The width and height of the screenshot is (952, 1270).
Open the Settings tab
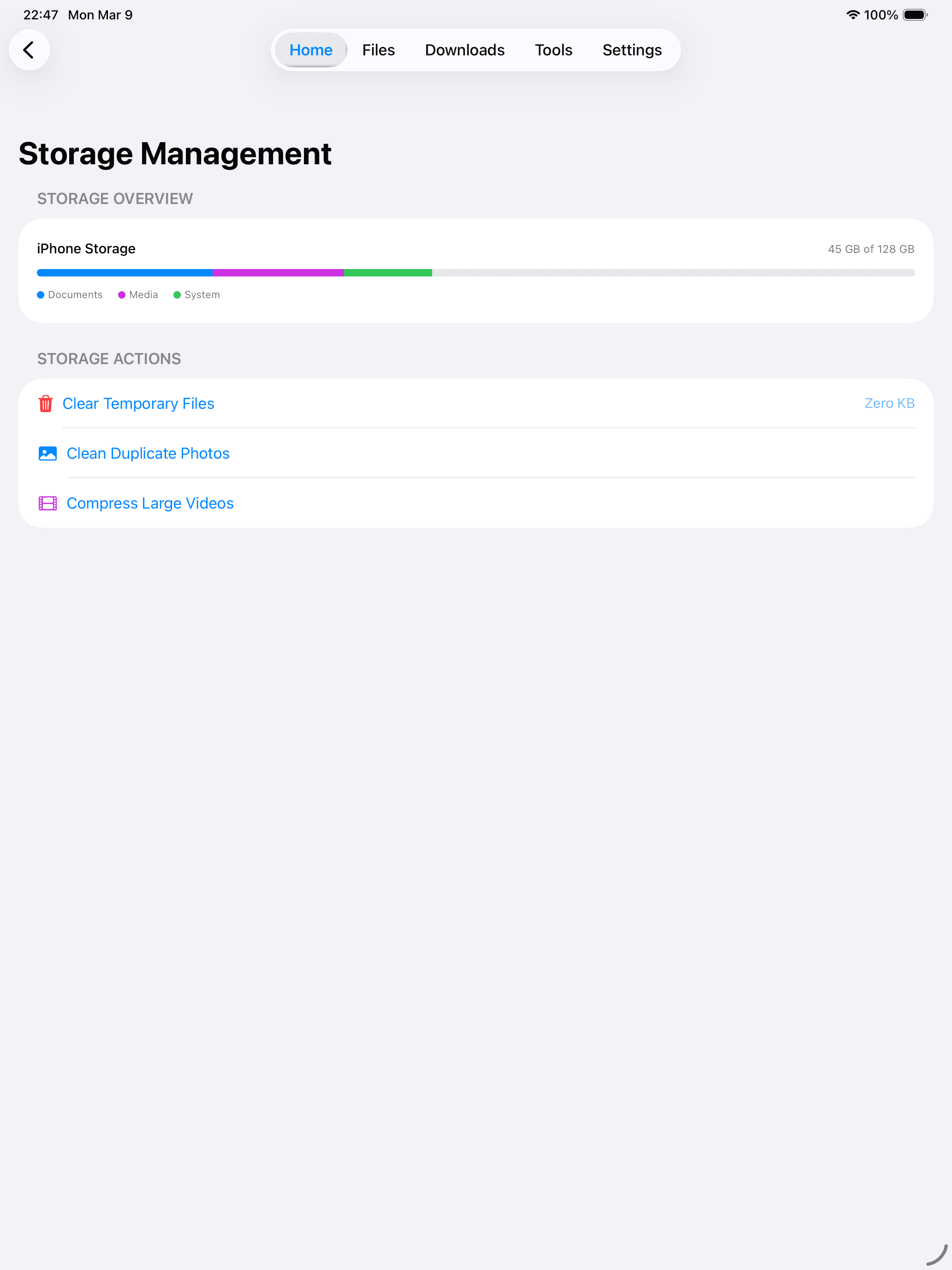(x=632, y=50)
